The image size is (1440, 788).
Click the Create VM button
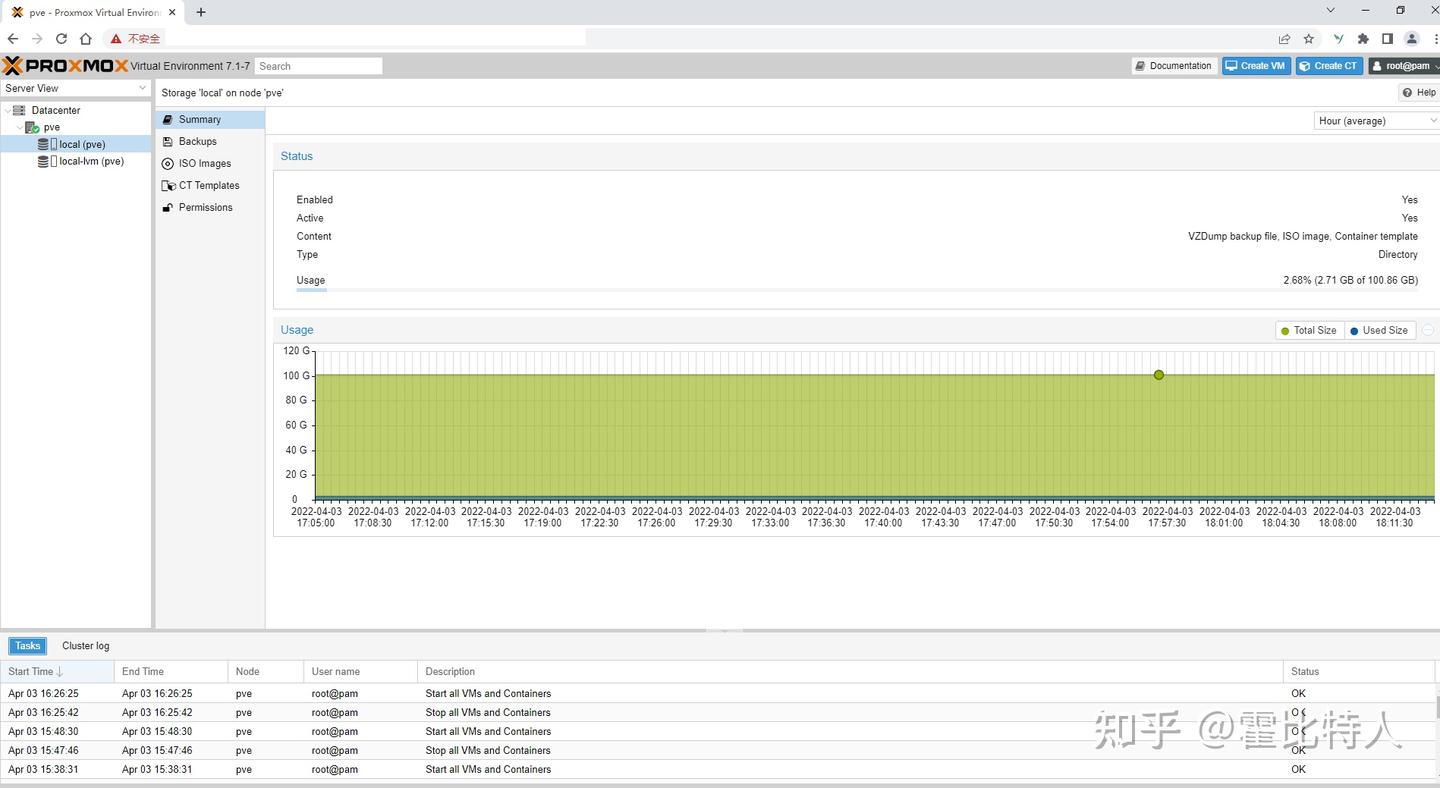coord(1255,66)
